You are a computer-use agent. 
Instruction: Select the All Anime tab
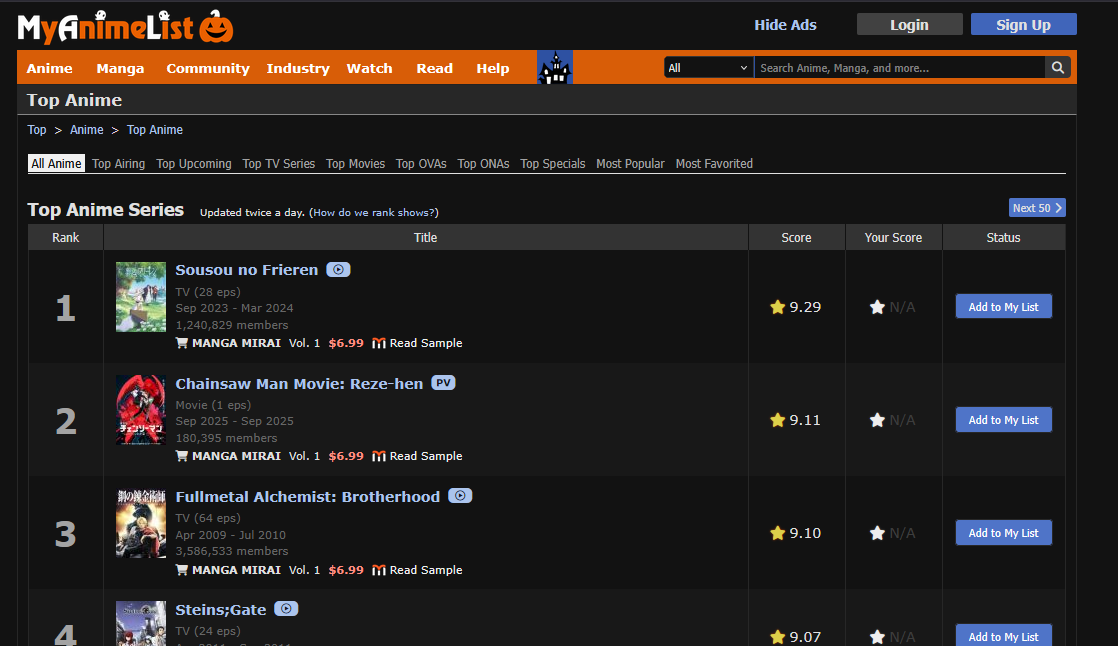(x=56, y=163)
